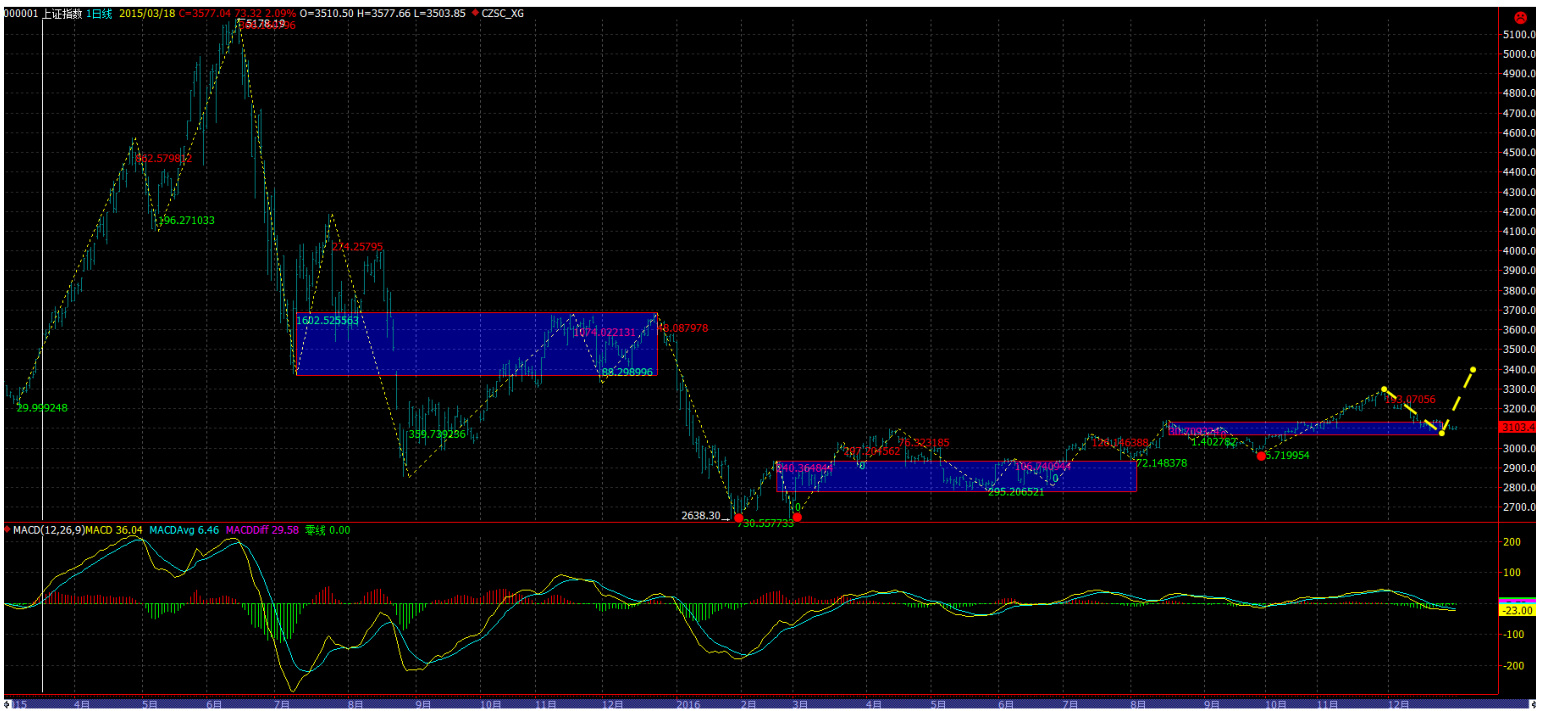Click the red 3103.4 current price tag
Screen dimensions: 1545x711
1517,427
